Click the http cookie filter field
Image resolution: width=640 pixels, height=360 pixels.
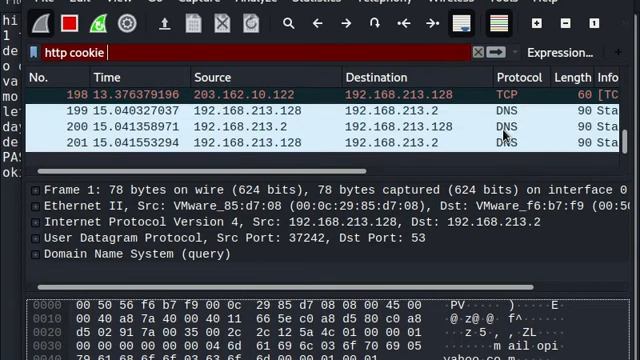[x=256, y=53]
